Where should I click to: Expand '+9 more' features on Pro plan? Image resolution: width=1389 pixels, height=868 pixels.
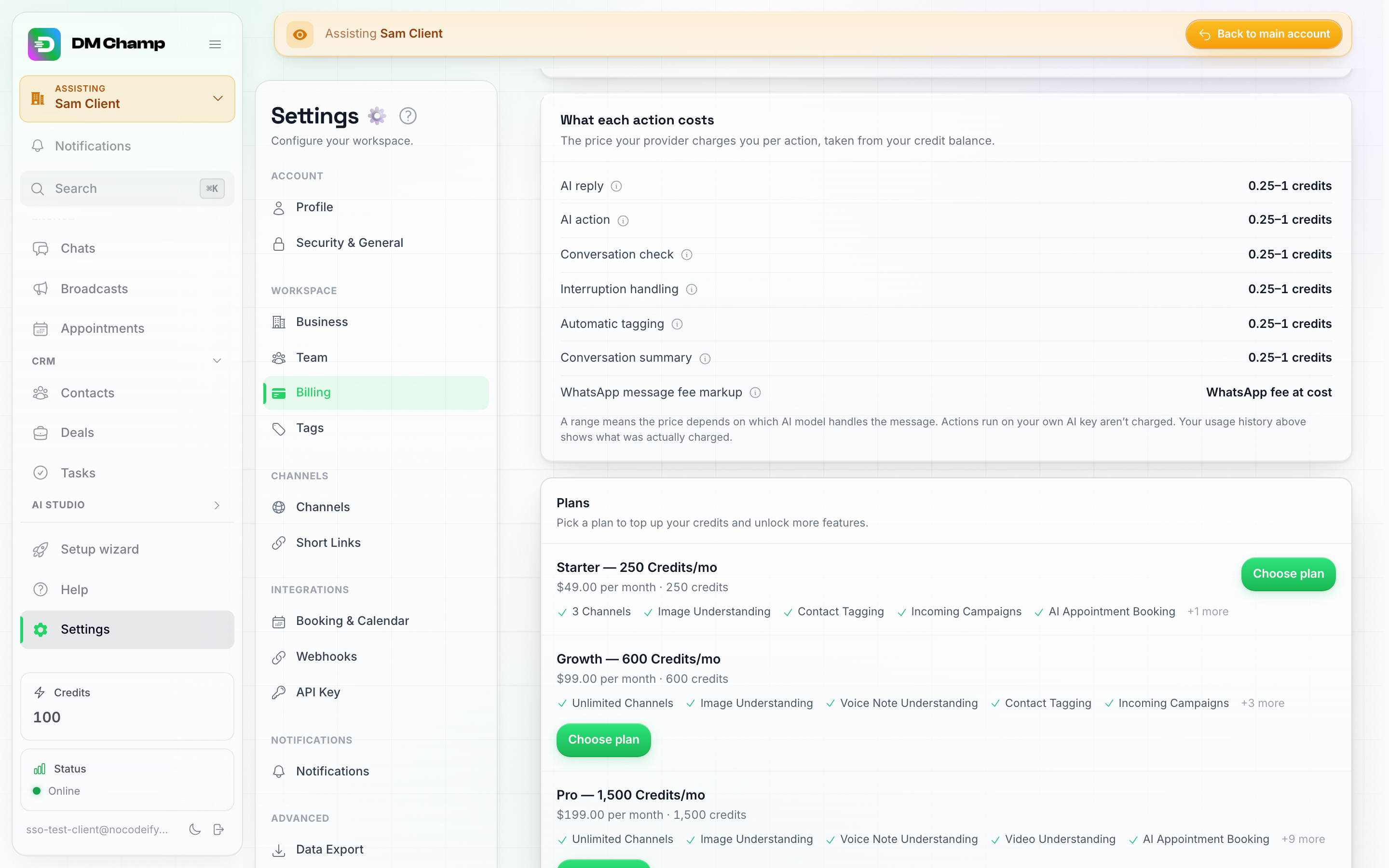click(x=1303, y=839)
